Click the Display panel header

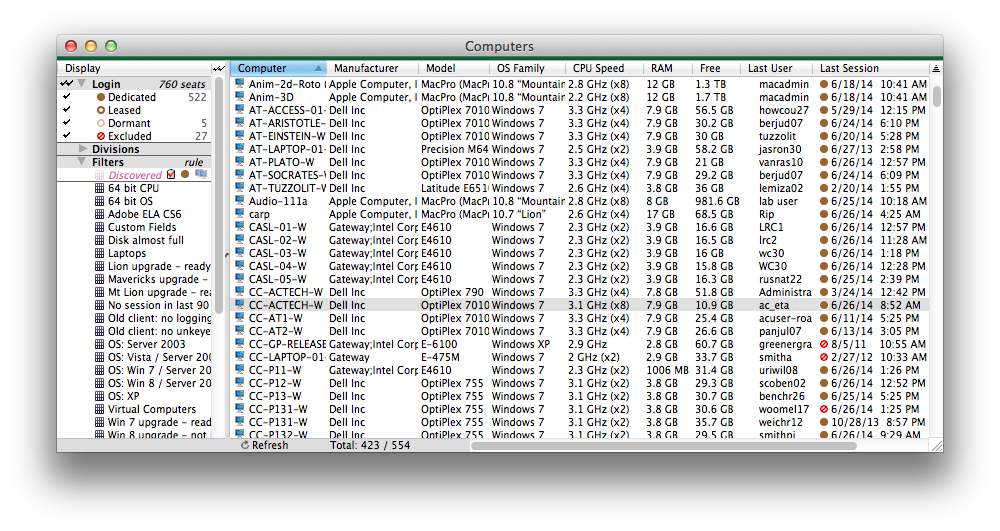[135, 68]
